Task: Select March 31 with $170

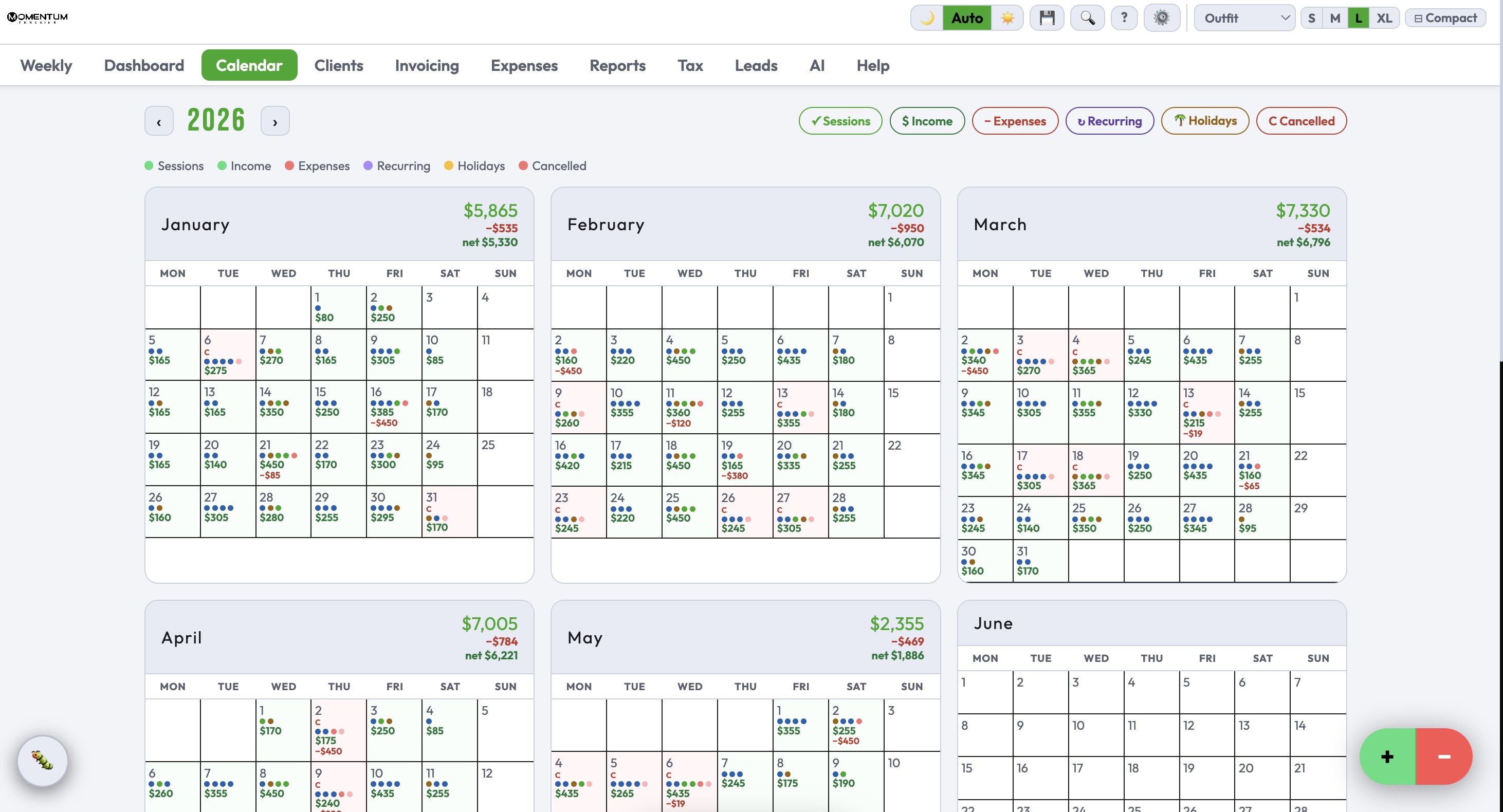Action: 1040,561
